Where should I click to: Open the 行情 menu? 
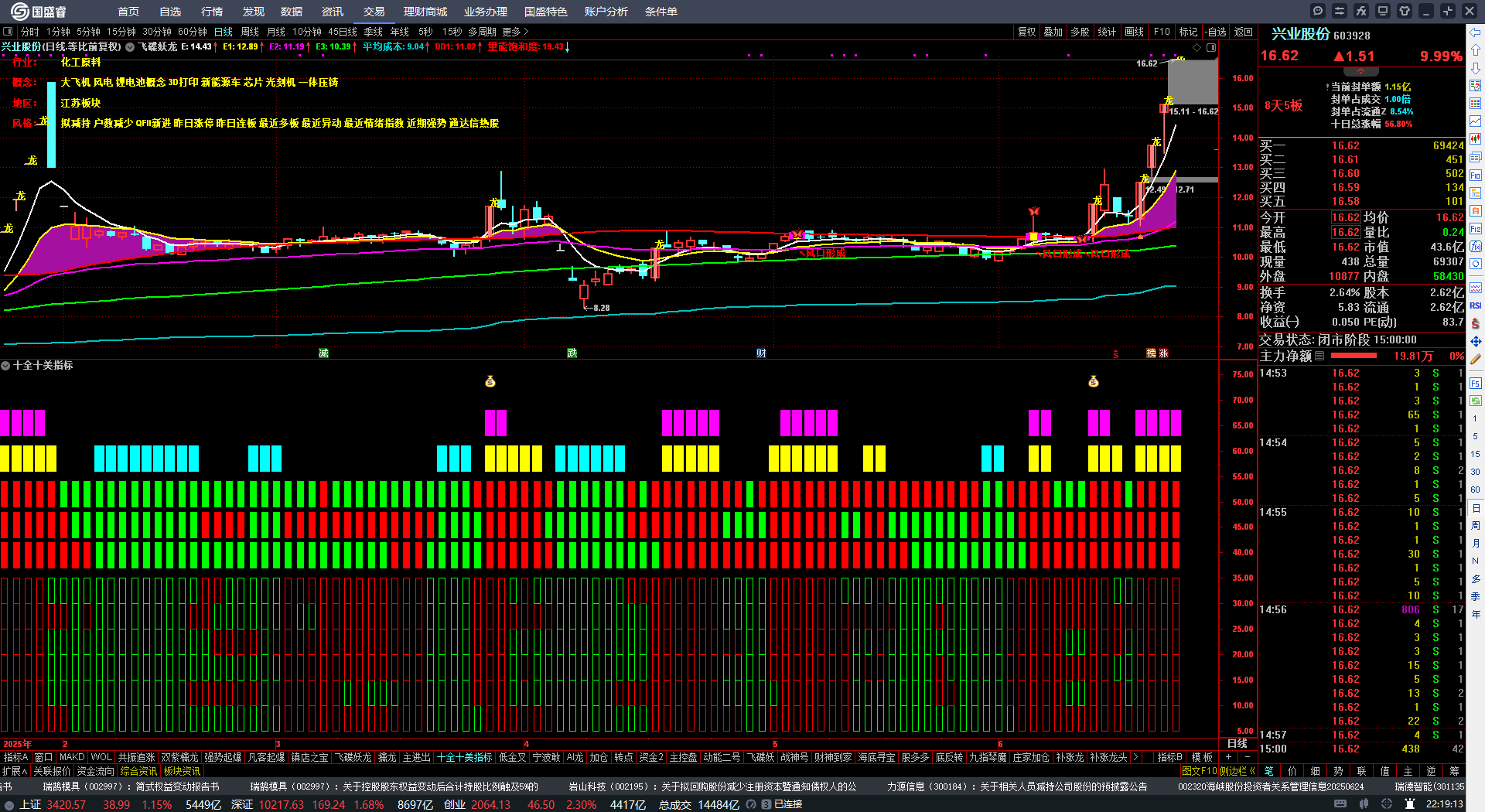click(212, 12)
